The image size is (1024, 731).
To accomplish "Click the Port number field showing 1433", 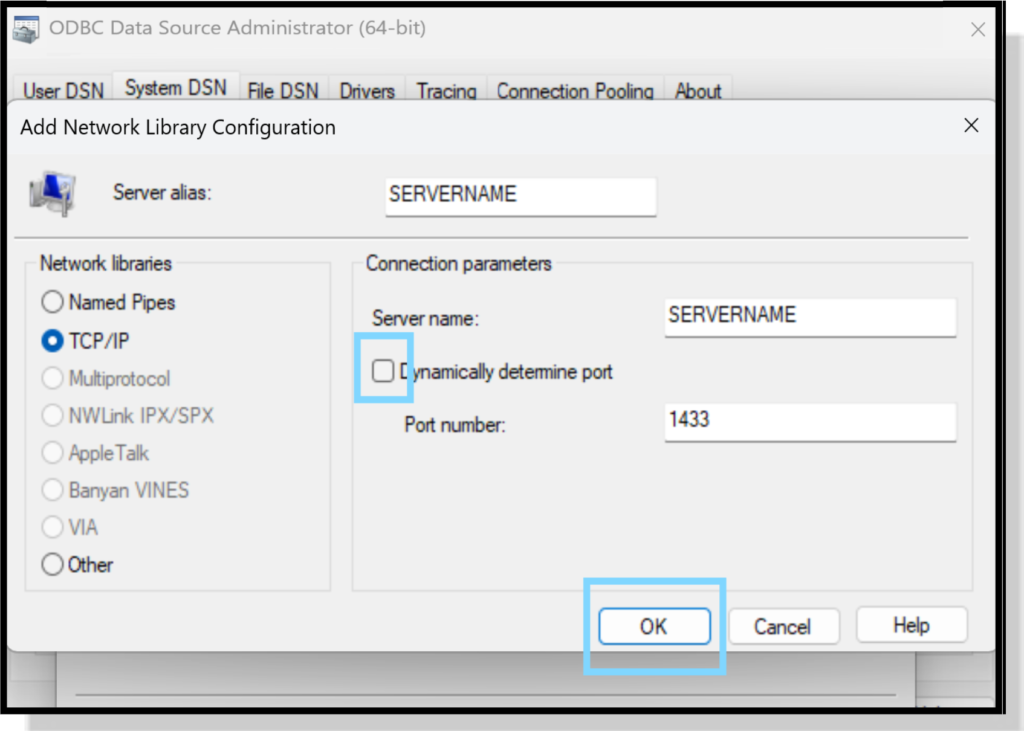I will point(810,421).
